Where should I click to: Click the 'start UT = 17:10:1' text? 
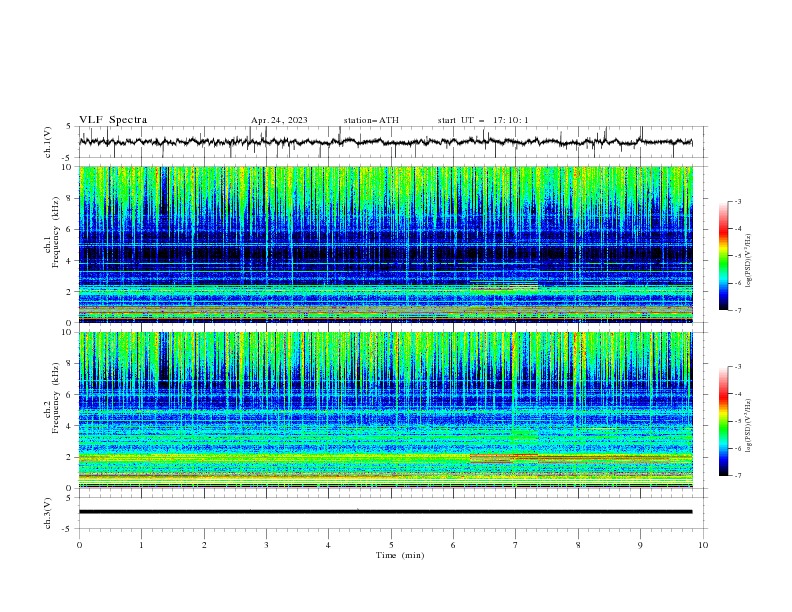click(x=483, y=120)
